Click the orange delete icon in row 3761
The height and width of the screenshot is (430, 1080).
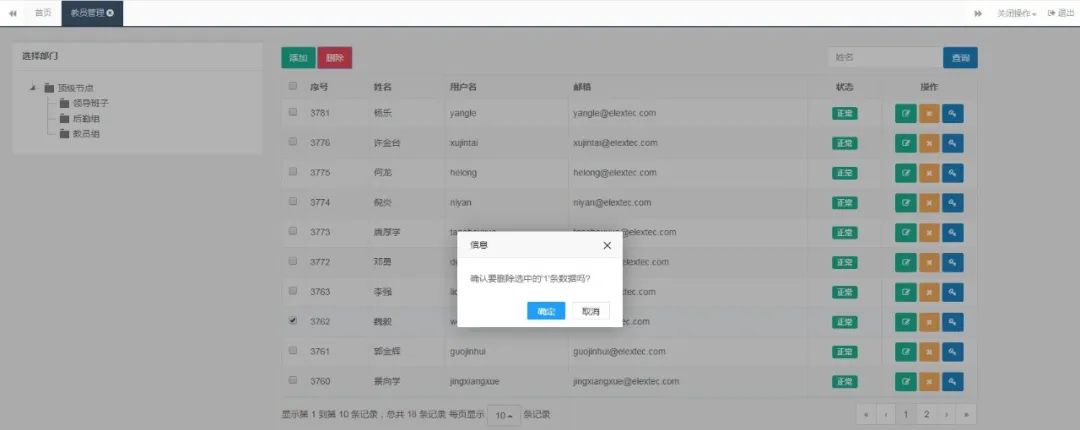tap(929, 352)
